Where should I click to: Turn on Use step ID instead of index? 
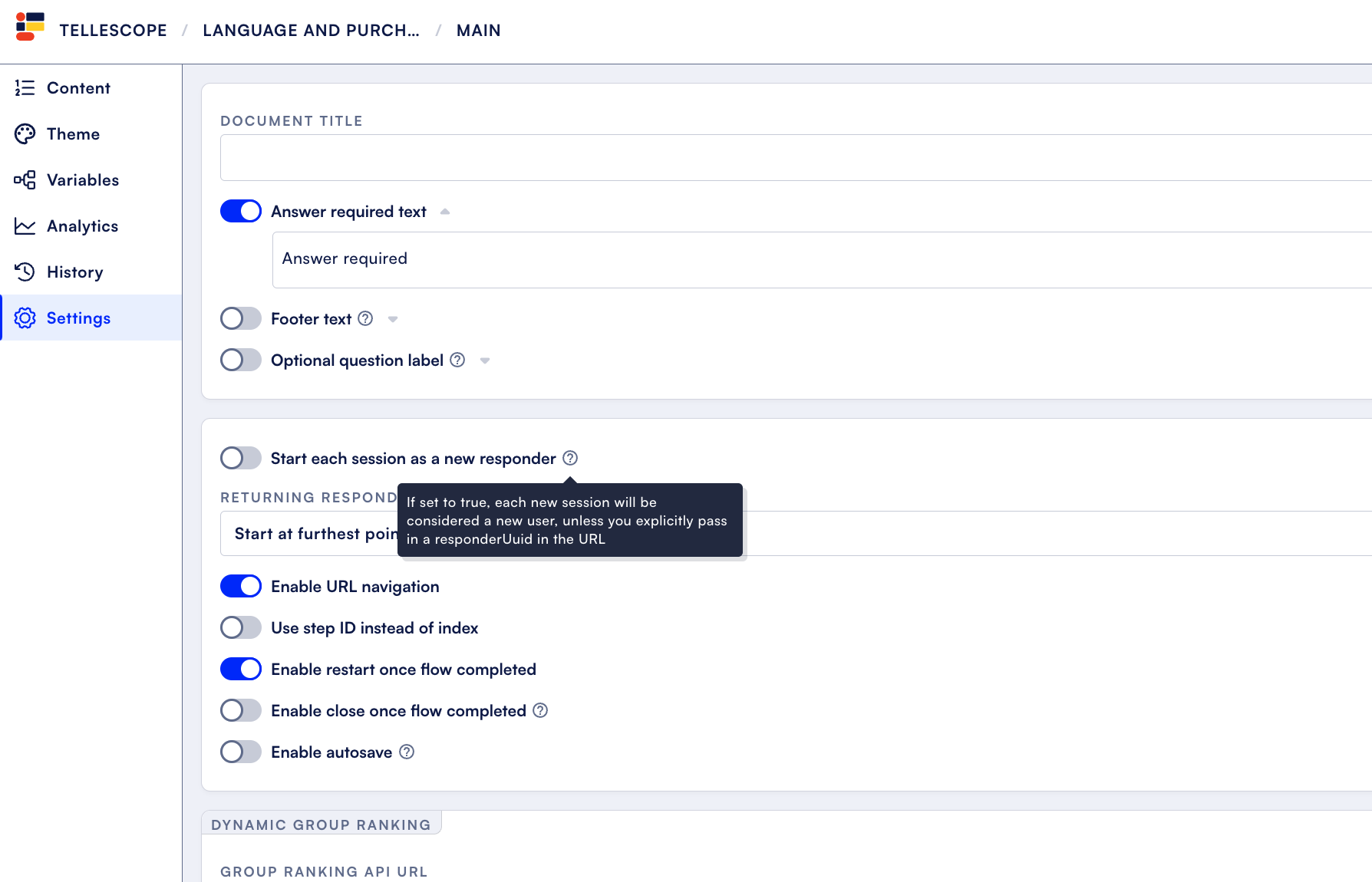pyautogui.click(x=241, y=627)
